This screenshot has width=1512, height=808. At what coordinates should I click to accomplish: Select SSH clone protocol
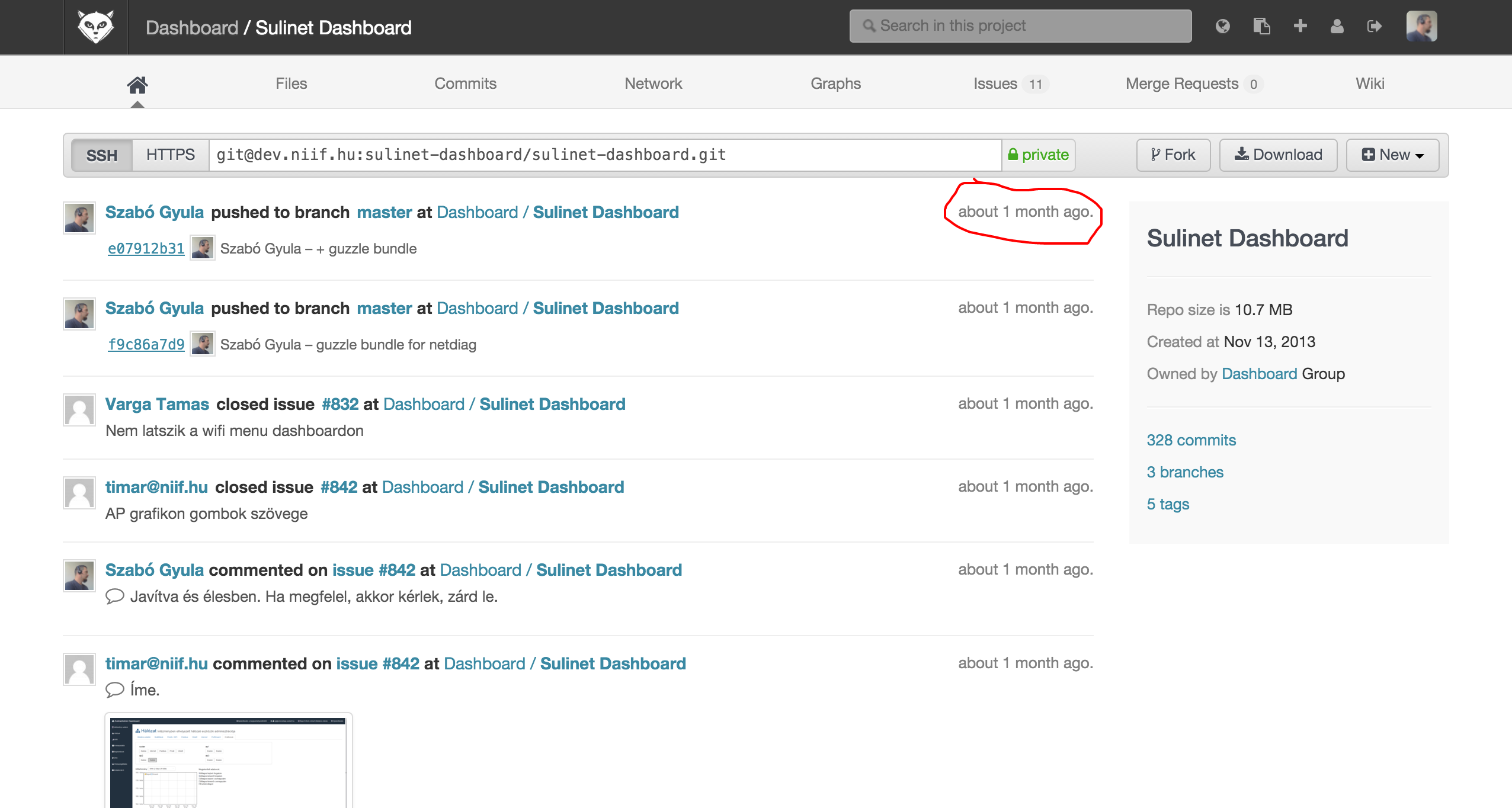click(101, 155)
